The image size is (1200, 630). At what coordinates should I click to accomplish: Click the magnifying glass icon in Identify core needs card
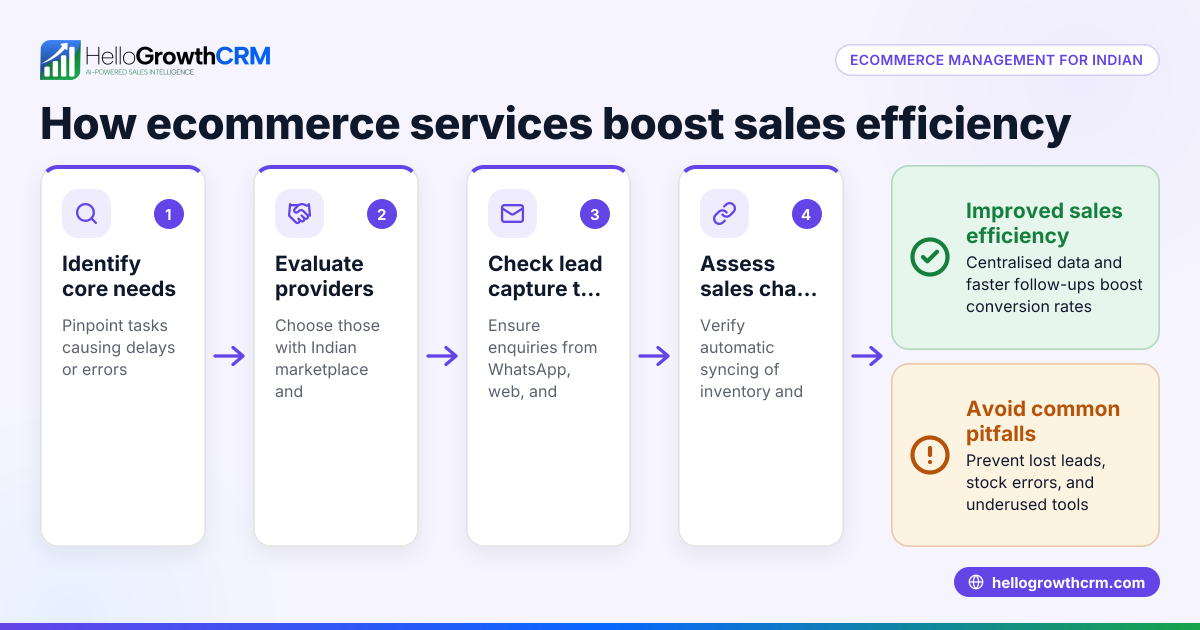[86, 214]
